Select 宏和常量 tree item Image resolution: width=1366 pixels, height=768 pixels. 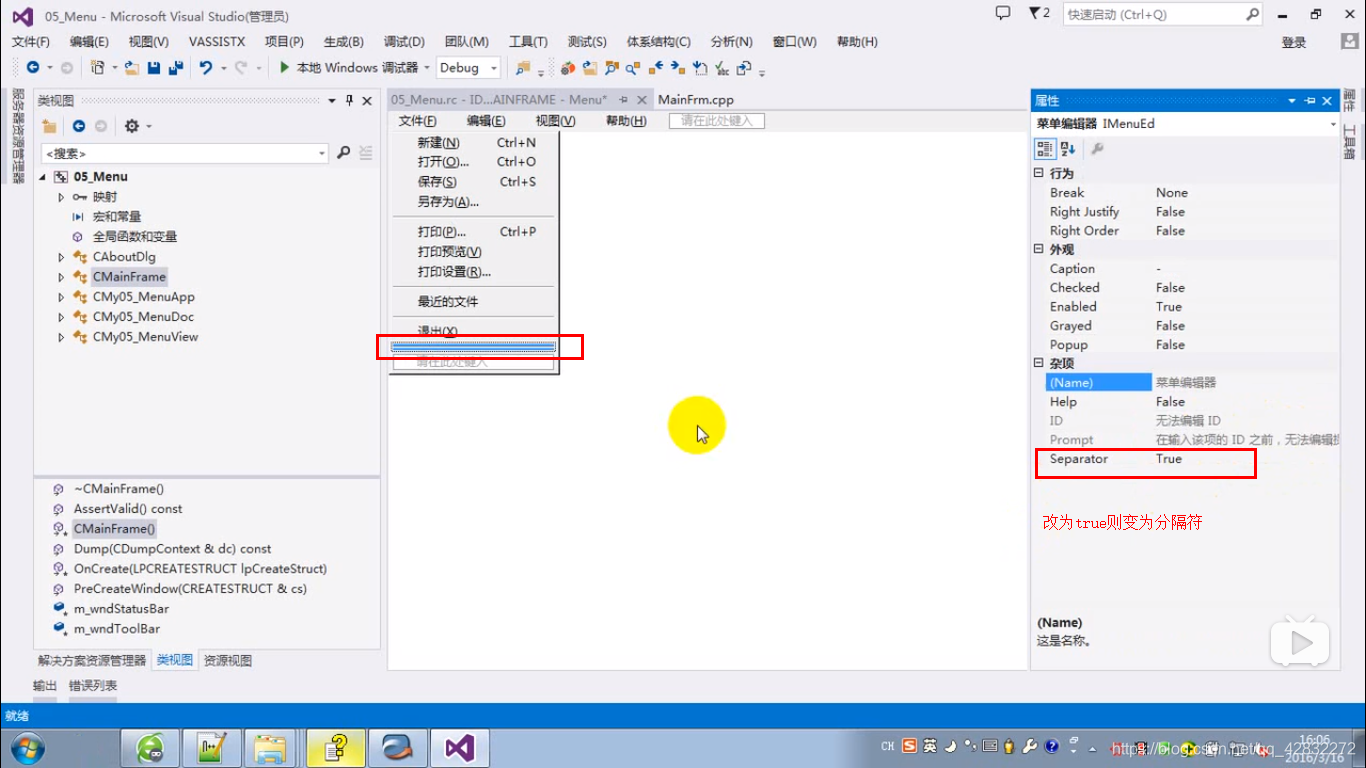pos(117,217)
